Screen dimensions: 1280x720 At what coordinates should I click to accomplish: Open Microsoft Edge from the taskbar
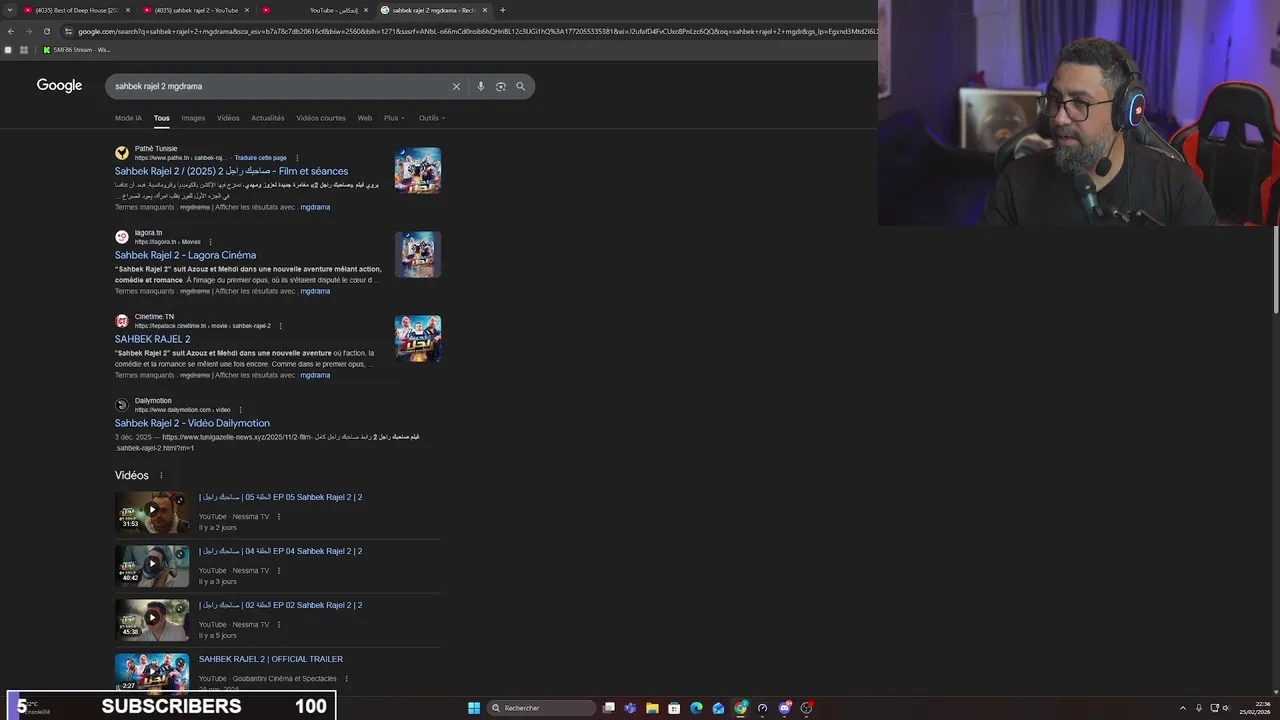(x=696, y=708)
